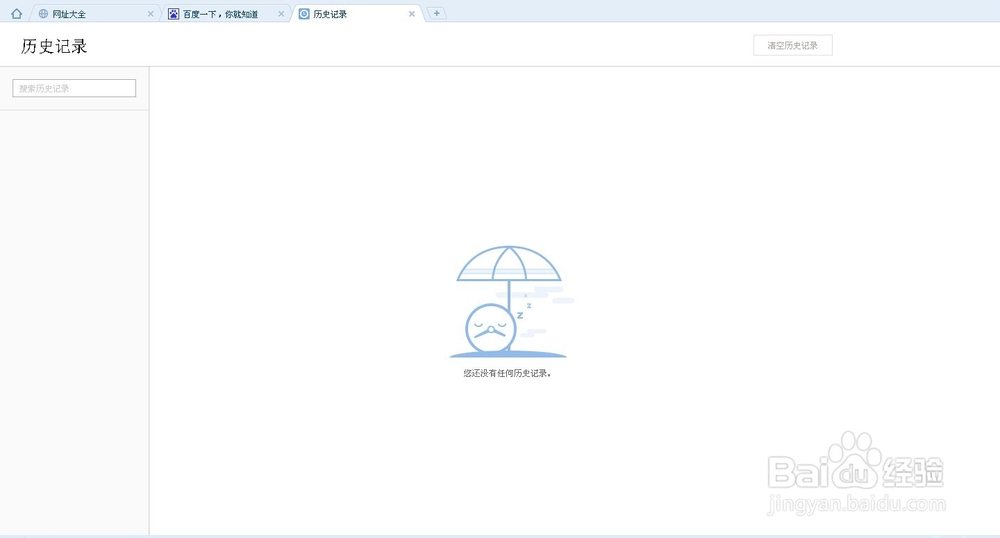Click the 历史记录 page heading
Screen dimensions: 1000x538
coord(54,46)
